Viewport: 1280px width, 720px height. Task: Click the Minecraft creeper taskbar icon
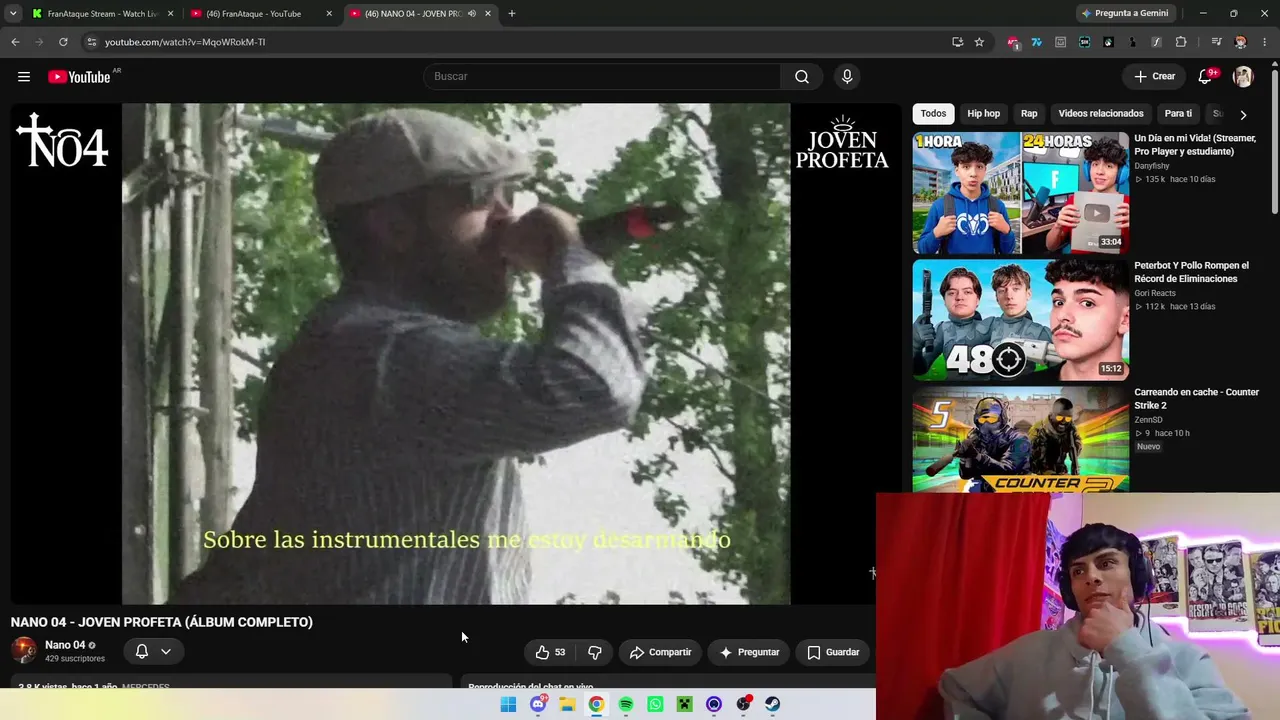point(685,704)
